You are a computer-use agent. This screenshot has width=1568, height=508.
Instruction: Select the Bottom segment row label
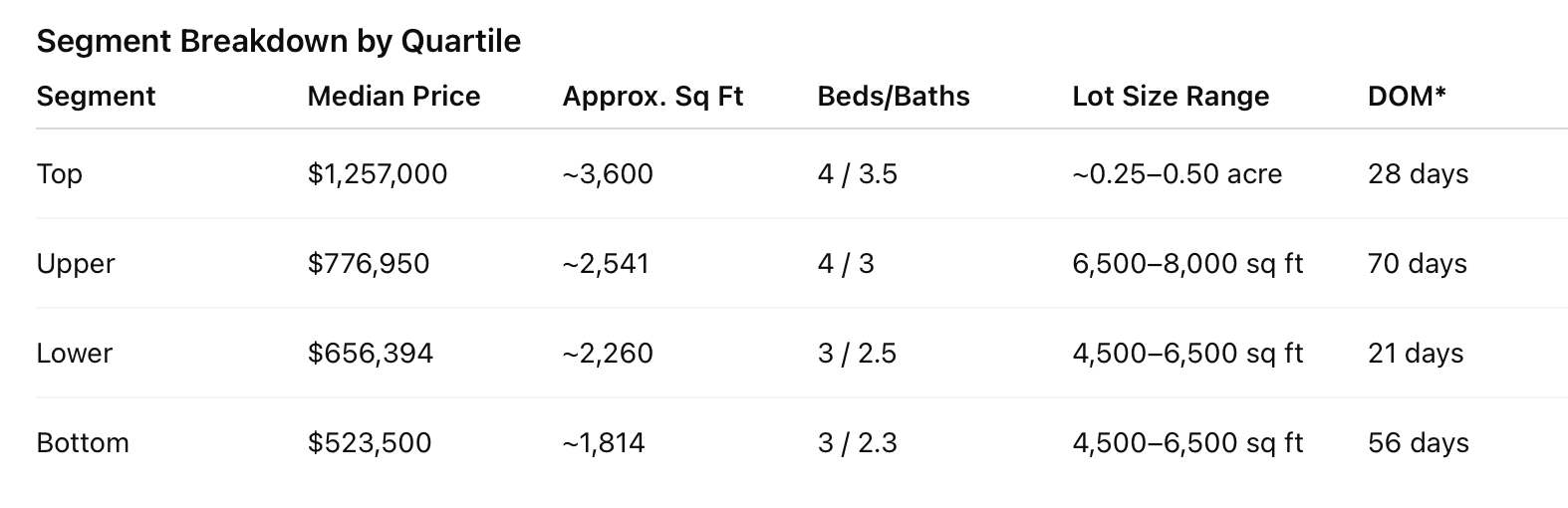coord(83,443)
